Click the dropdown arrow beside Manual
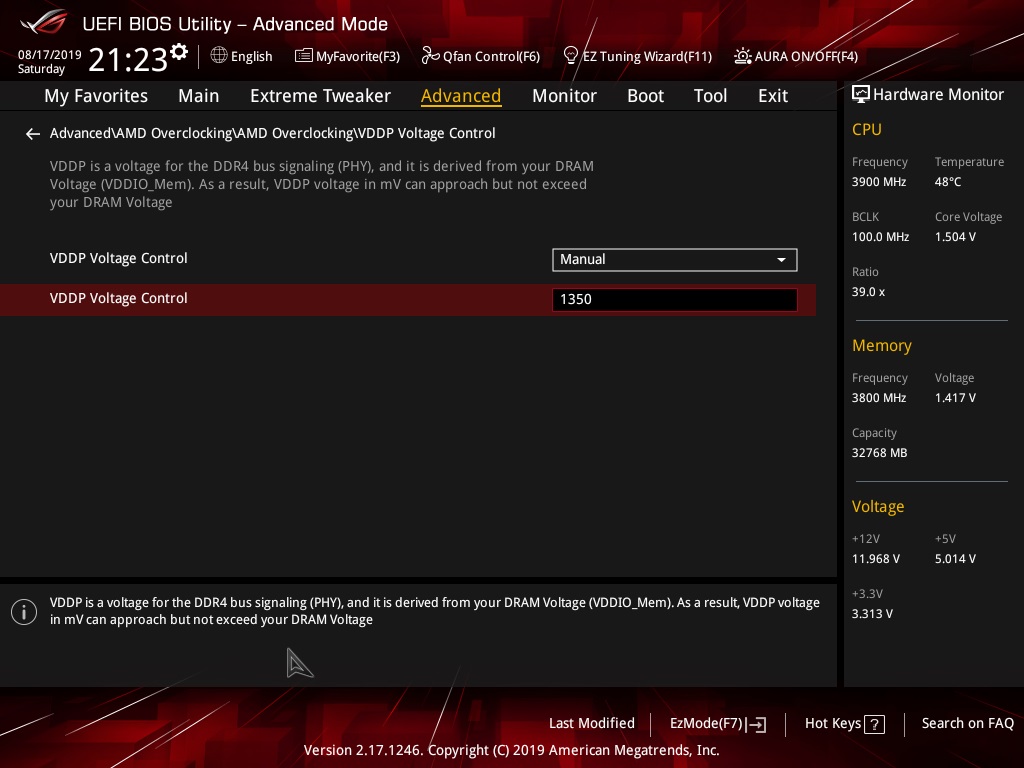Screen dimensions: 1024x768 (781, 260)
